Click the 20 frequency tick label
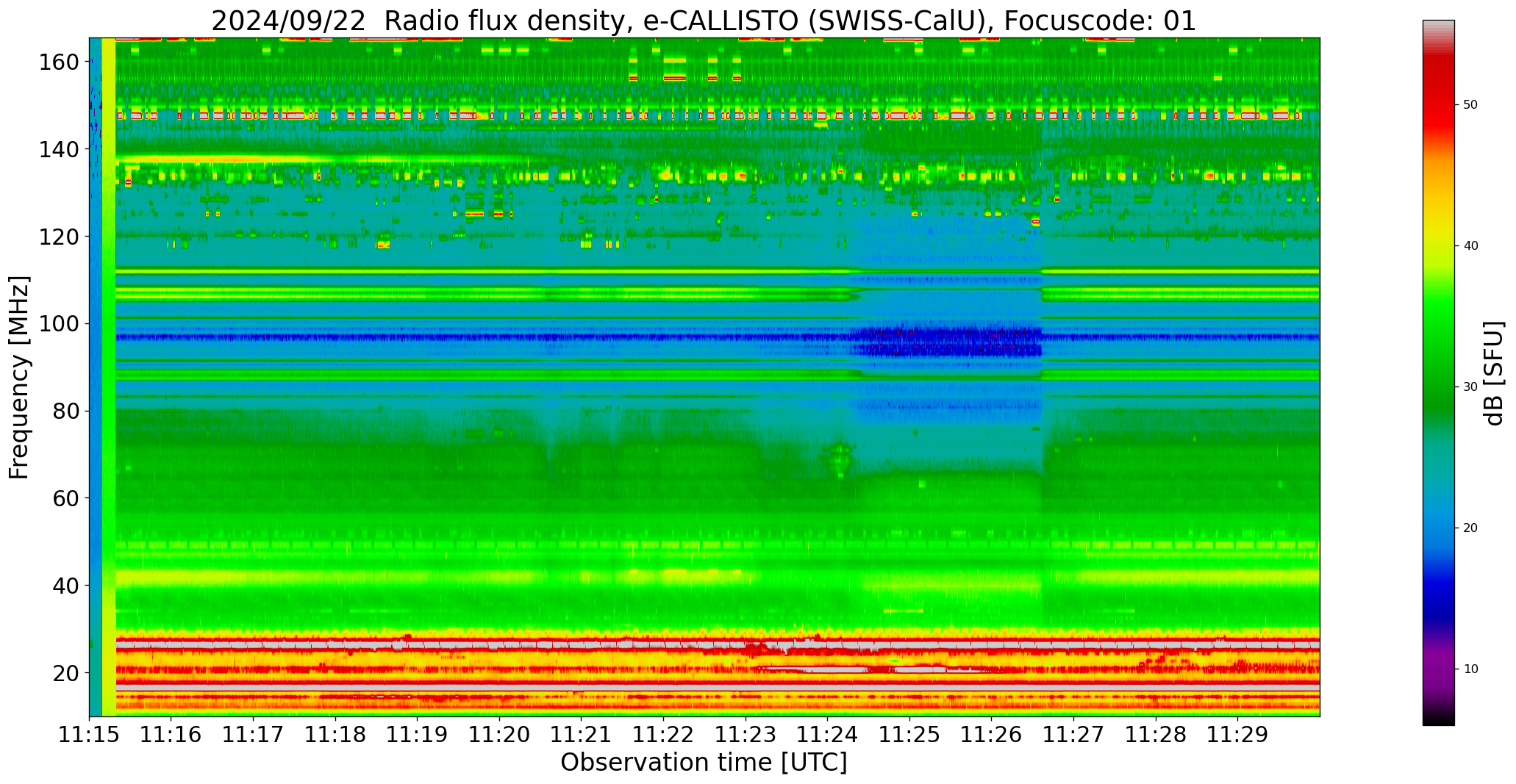The height and width of the screenshot is (784, 1516). tap(66, 673)
